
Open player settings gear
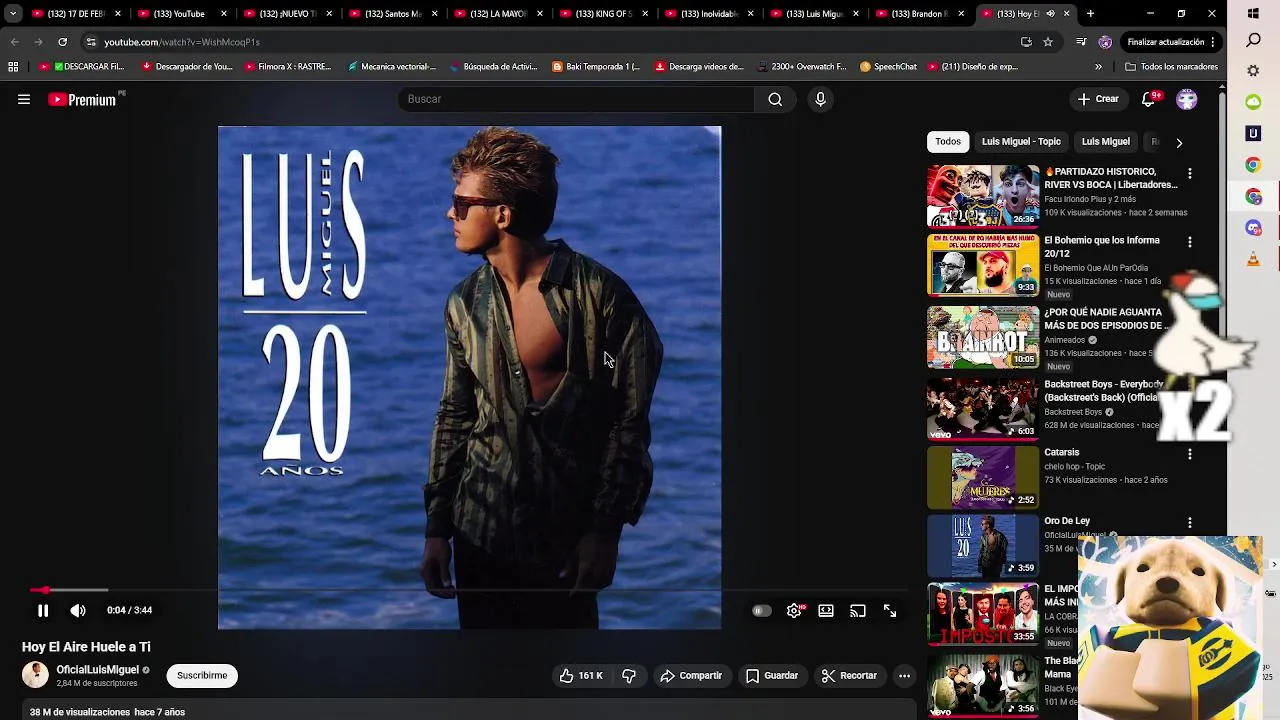pos(794,611)
